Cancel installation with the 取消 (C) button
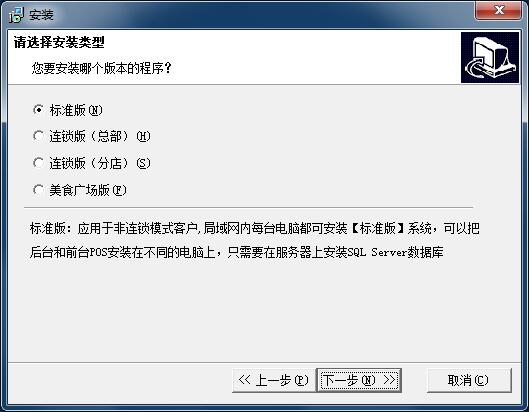This screenshot has width=529, height=412. click(x=469, y=380)
